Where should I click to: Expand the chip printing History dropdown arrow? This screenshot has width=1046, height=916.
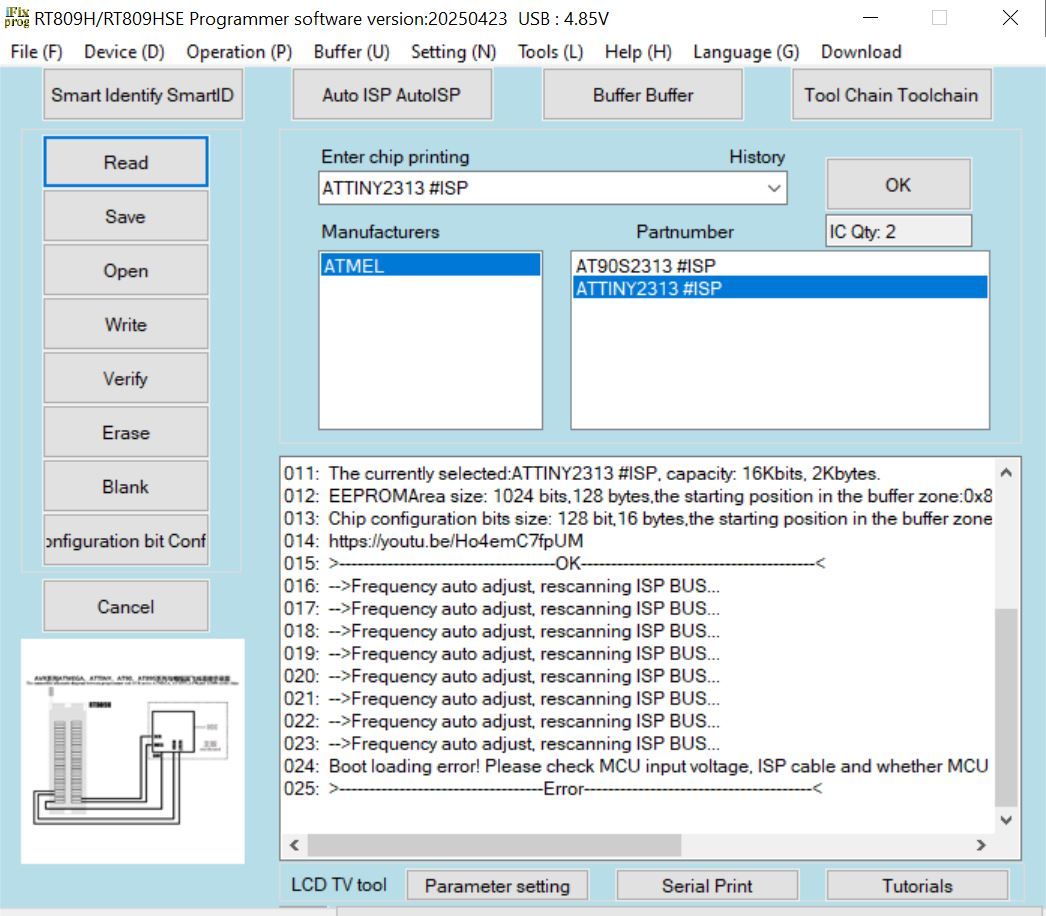click(x=773, y=188)
